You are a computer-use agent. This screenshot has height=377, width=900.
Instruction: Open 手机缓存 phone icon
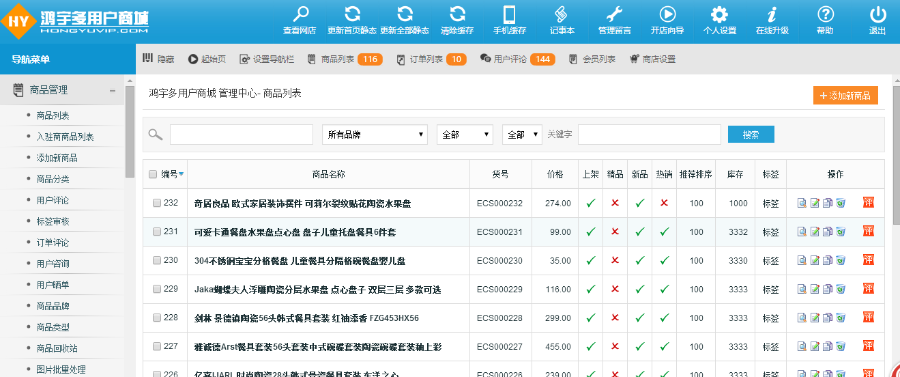(509, 14)
